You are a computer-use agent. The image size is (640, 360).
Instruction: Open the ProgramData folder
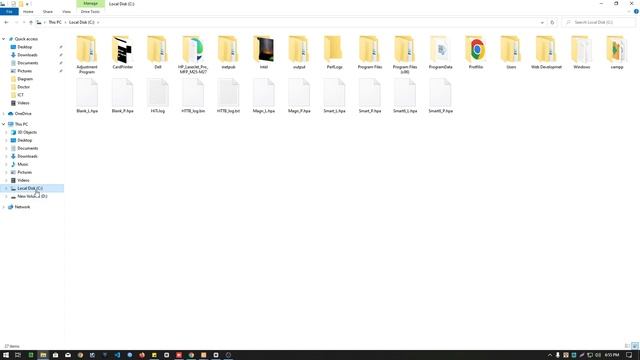440,52
